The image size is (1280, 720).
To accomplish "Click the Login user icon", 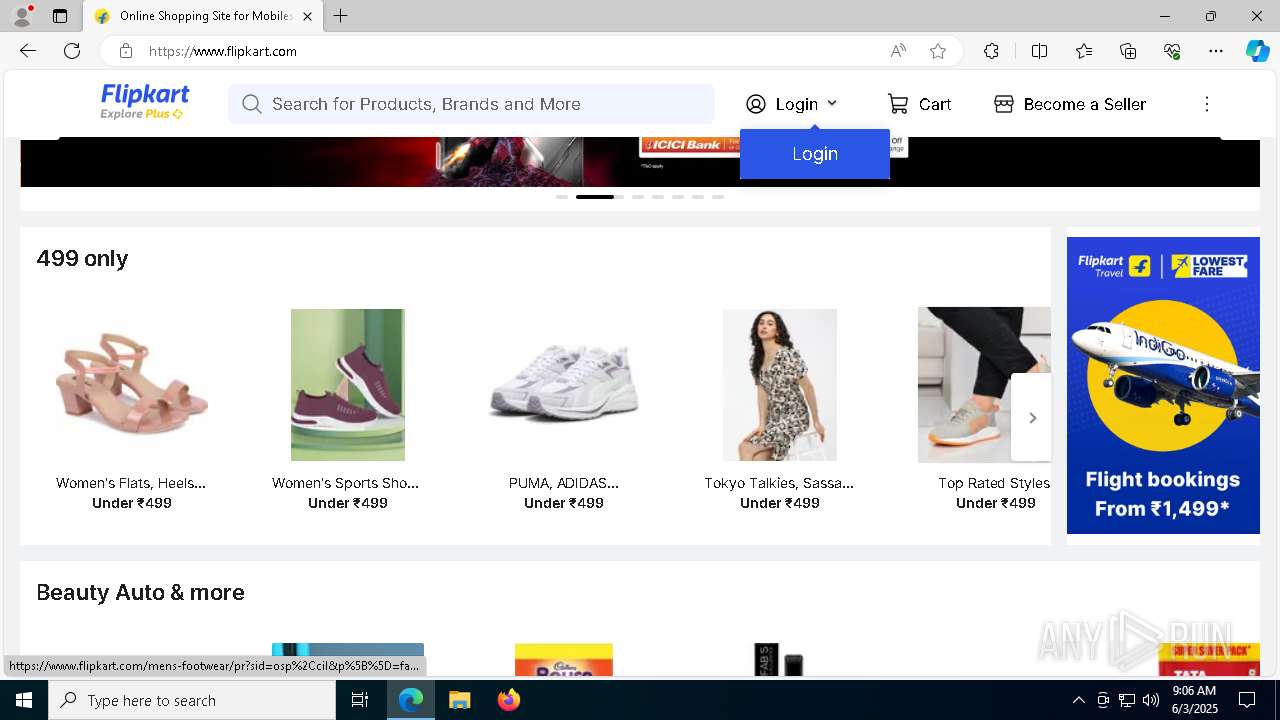I will 756,104.
